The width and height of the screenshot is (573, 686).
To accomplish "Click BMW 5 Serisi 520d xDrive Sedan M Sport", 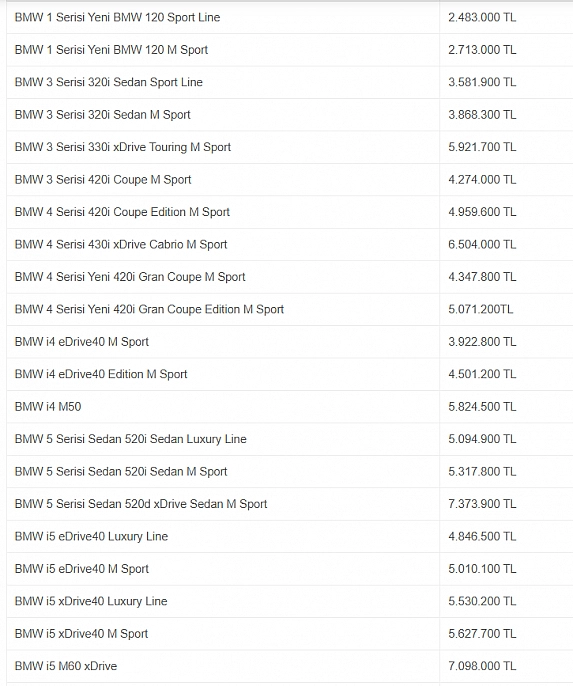I will coord(141,504).
